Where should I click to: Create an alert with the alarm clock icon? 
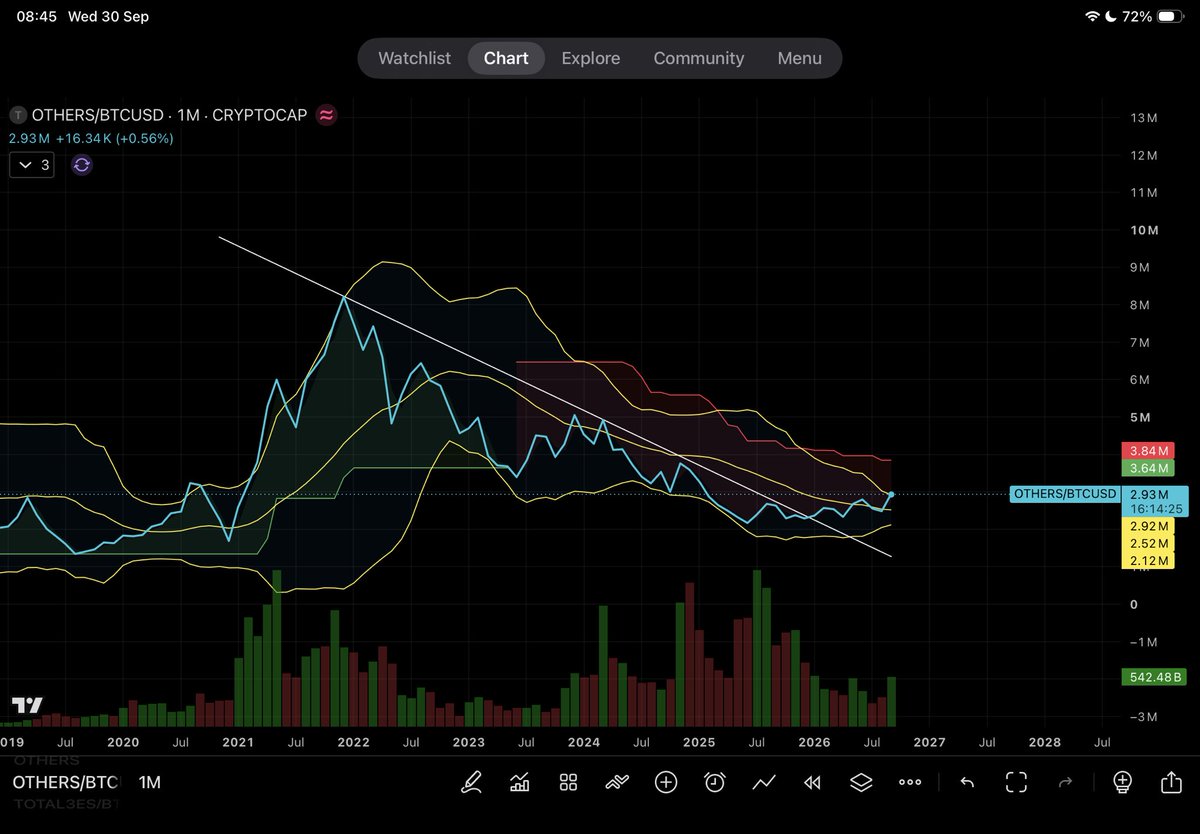click(715, 782)
